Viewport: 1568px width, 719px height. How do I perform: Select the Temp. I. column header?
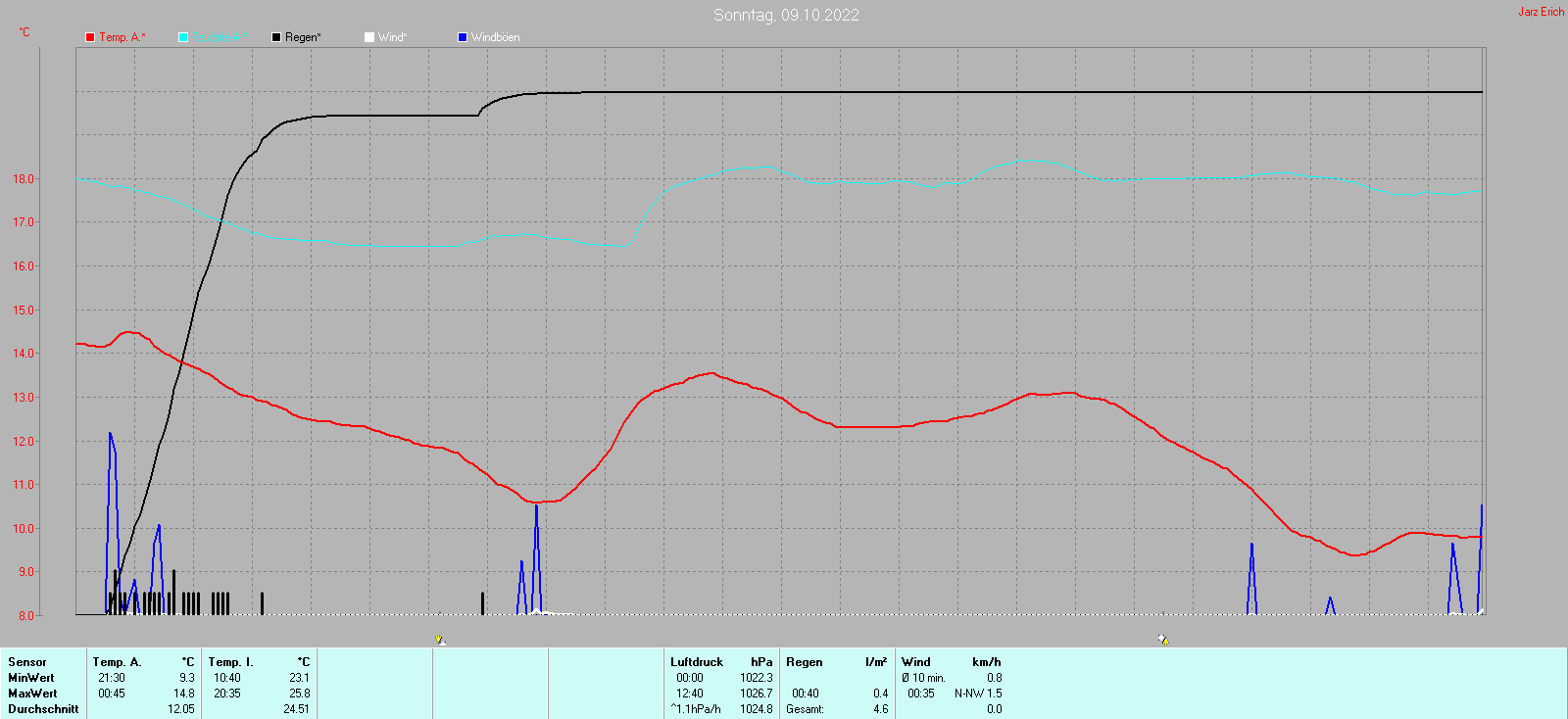tap(230, 662)
